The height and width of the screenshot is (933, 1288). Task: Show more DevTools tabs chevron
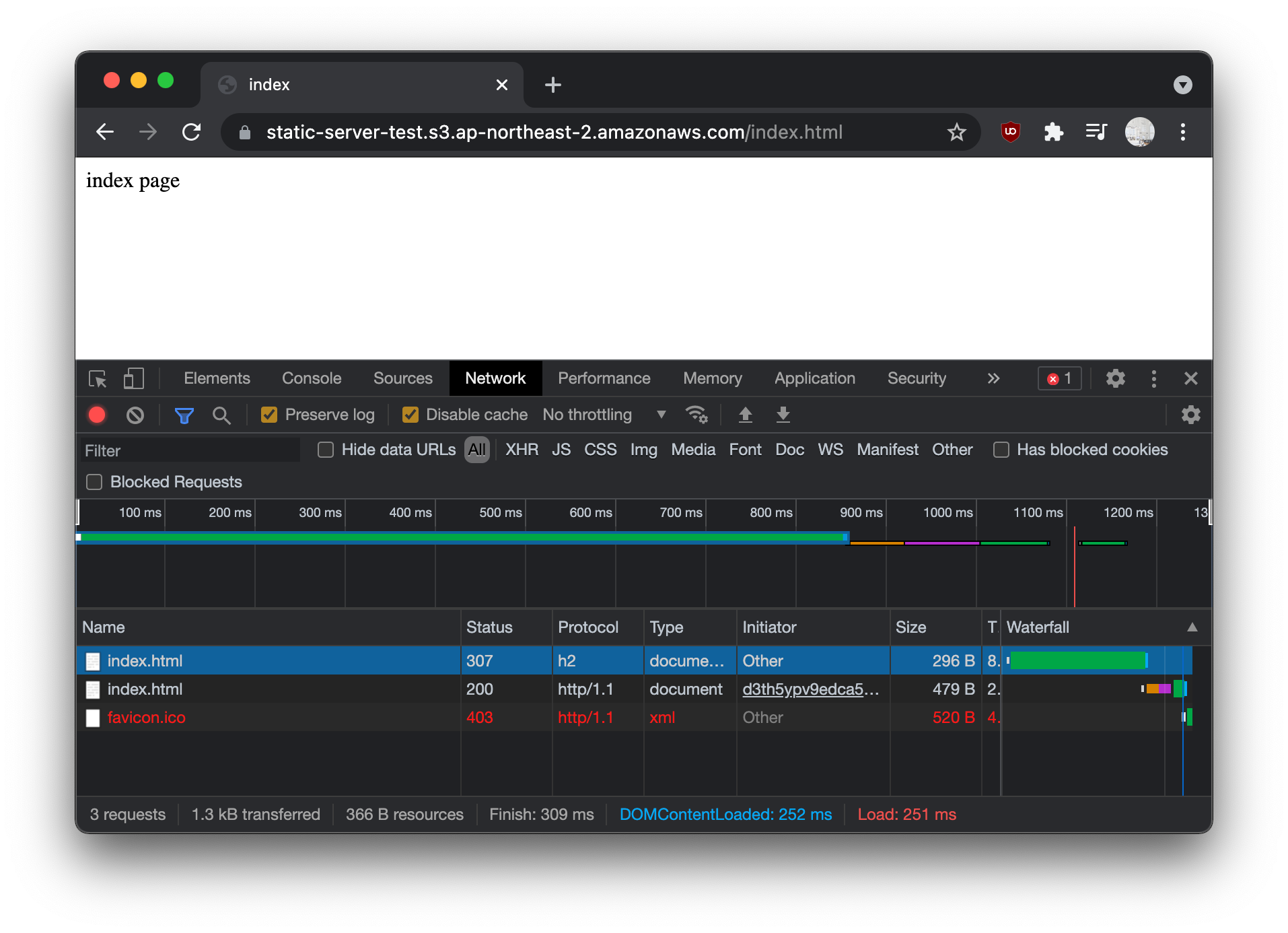(993, 378)
